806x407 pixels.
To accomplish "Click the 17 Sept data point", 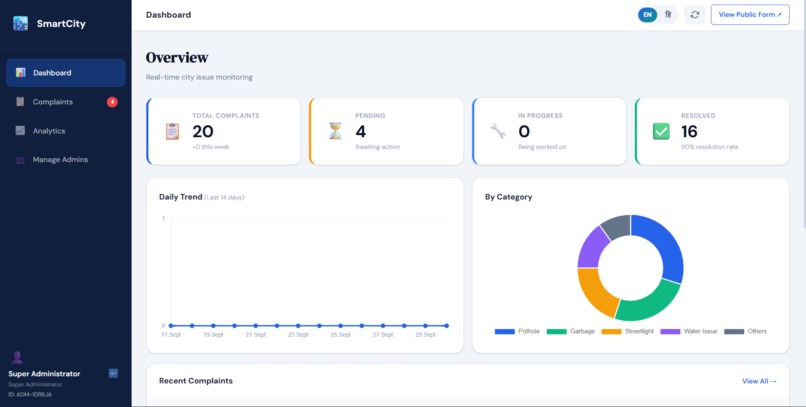I will [171, 325].
